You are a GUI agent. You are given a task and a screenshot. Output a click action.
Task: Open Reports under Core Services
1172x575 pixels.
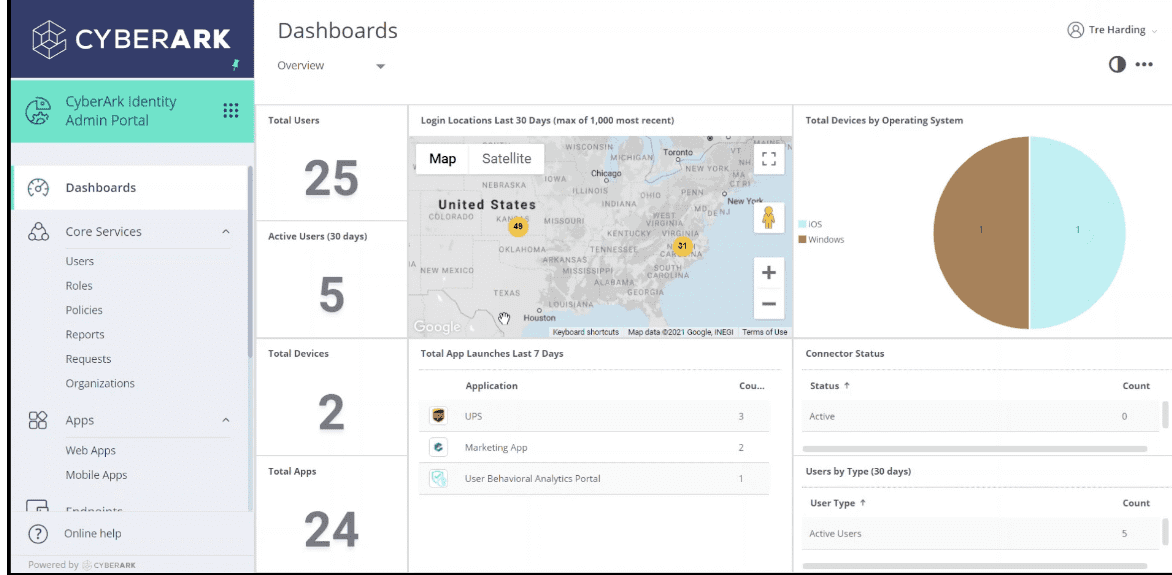(85, 334)
